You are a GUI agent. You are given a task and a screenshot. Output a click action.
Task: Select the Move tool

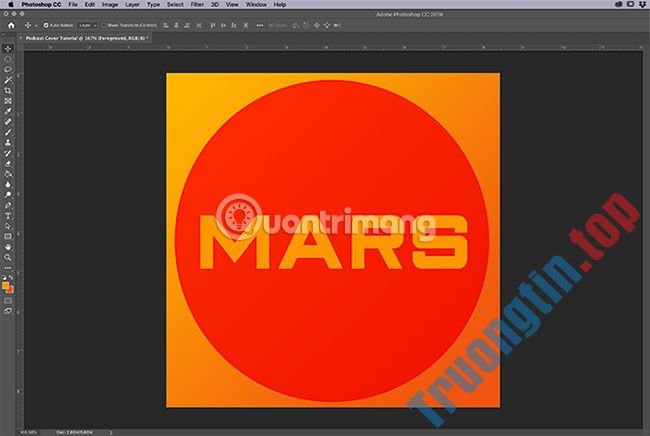click(8, 48)
